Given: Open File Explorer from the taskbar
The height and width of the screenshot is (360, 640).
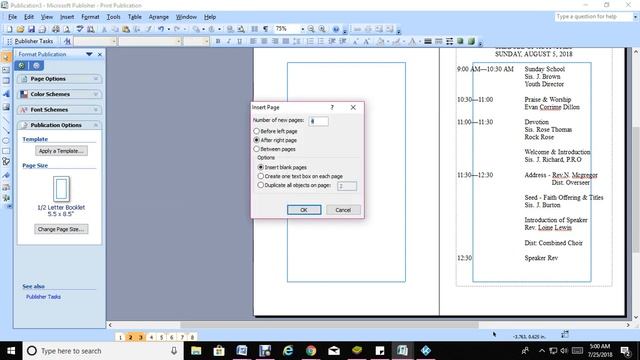Looking at the screenshot, I should [x=196, y=351].
